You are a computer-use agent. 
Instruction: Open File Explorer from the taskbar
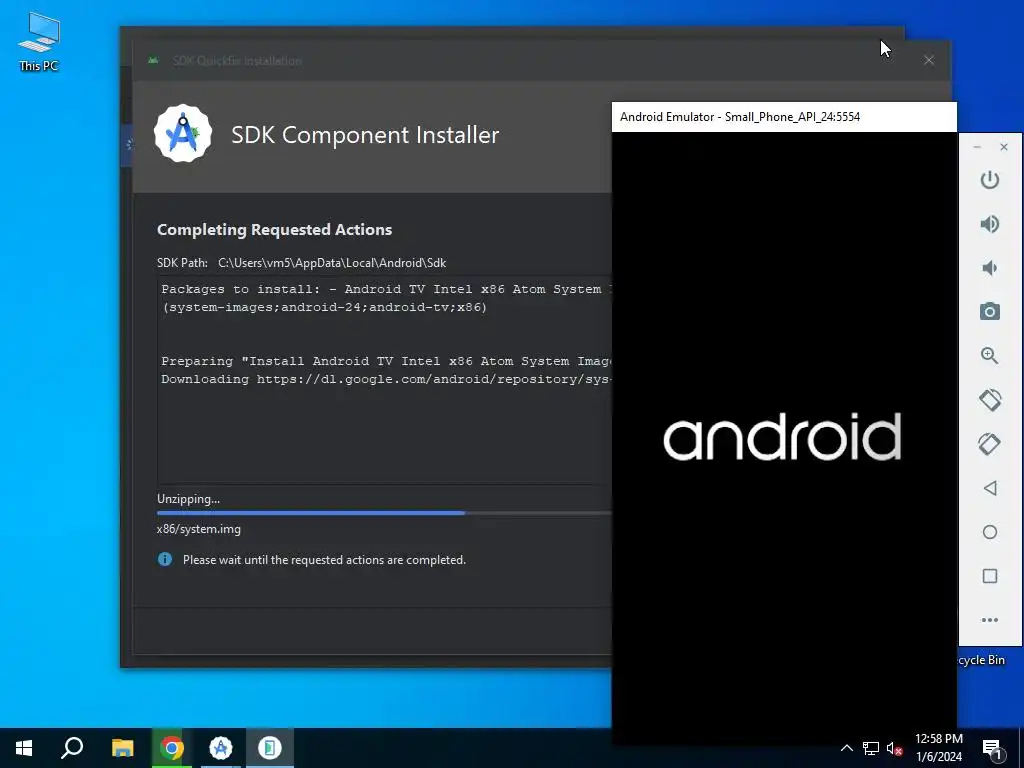coord(122,748)
